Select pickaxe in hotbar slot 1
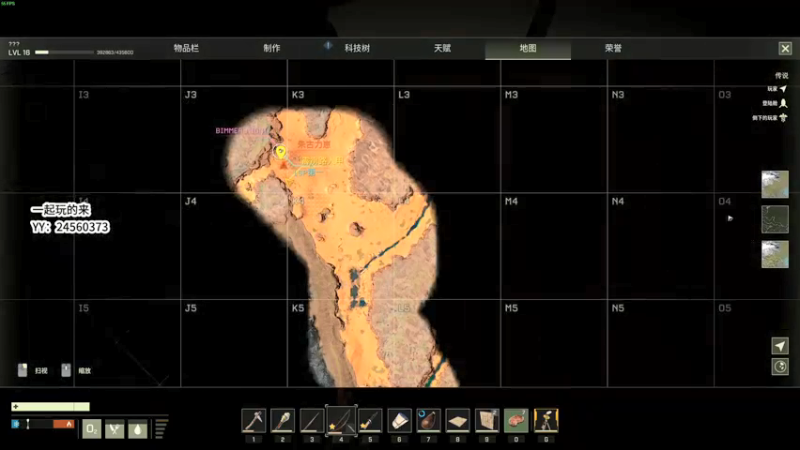The width and height of the screenshot is (800, 450). [254, 421]
